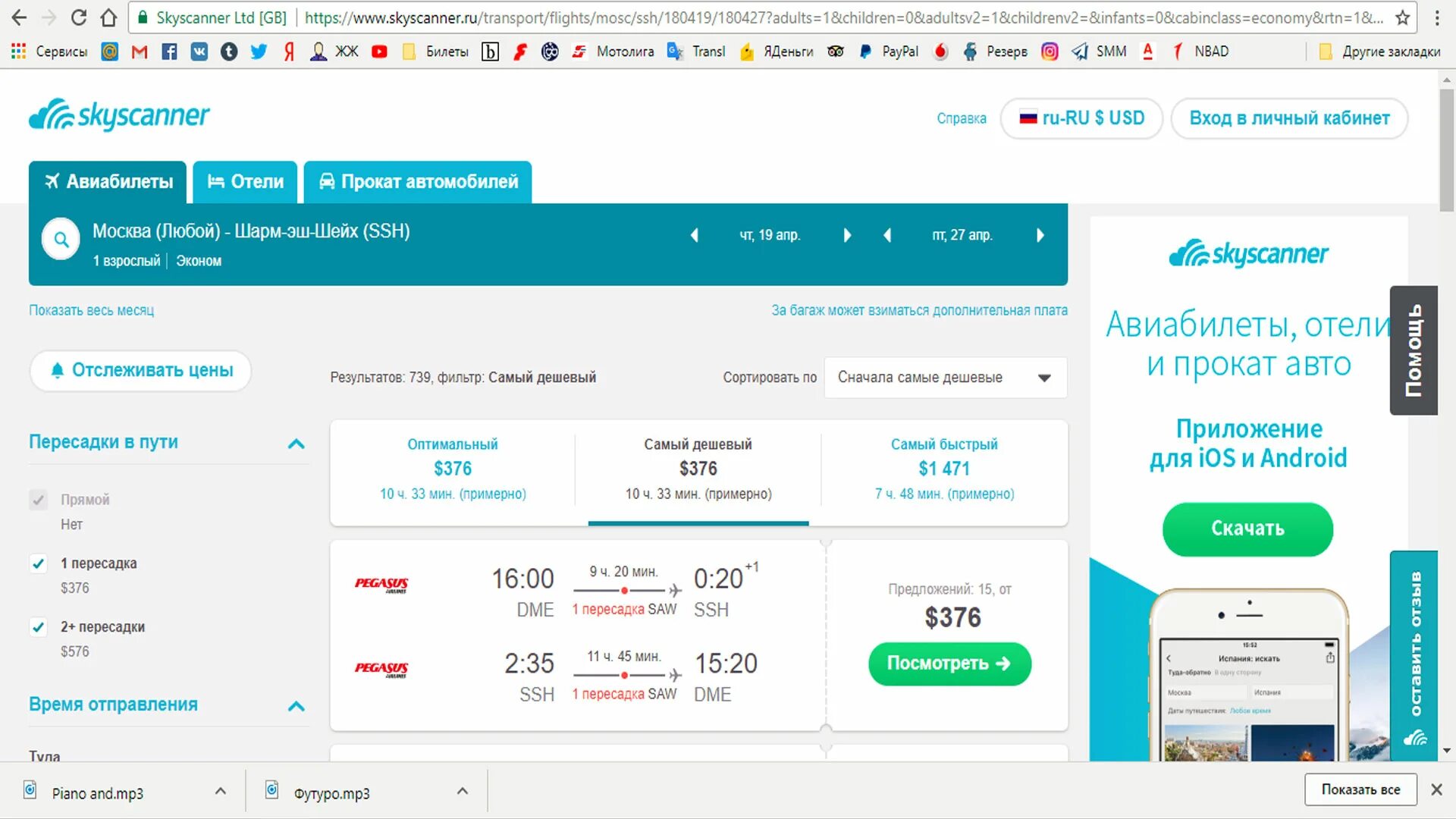Open the Другие закладки bookmarks folder
The image size is (1456, 819).
(x=1379, y=52)
